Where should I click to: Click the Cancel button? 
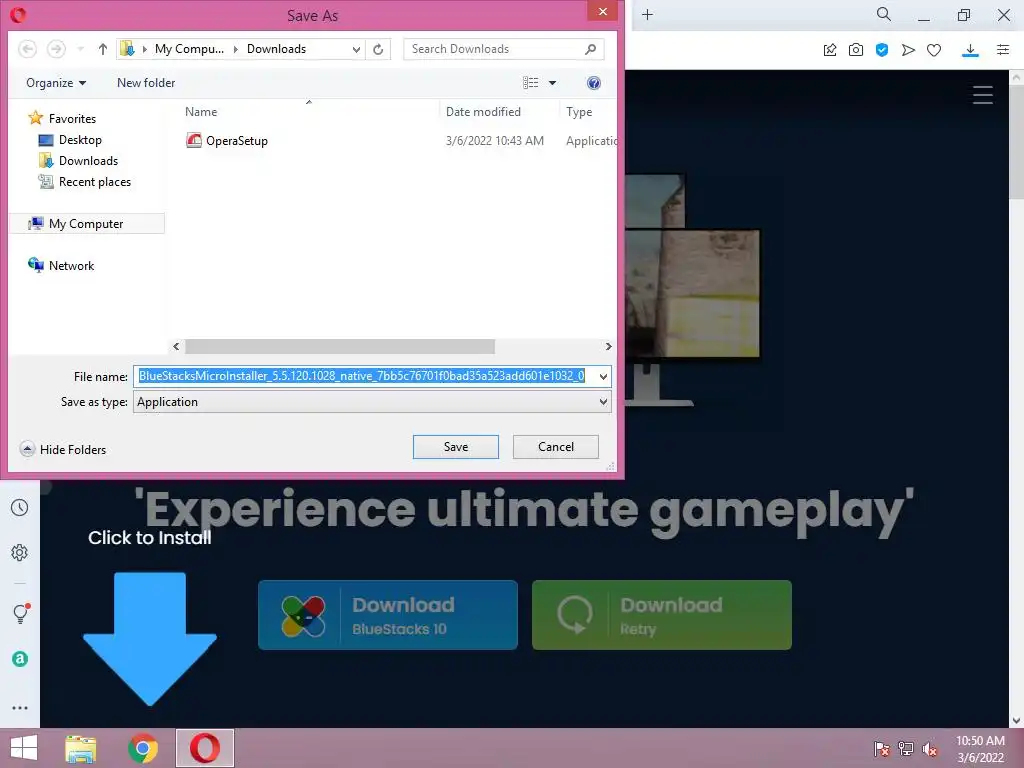tap(556, 447)
